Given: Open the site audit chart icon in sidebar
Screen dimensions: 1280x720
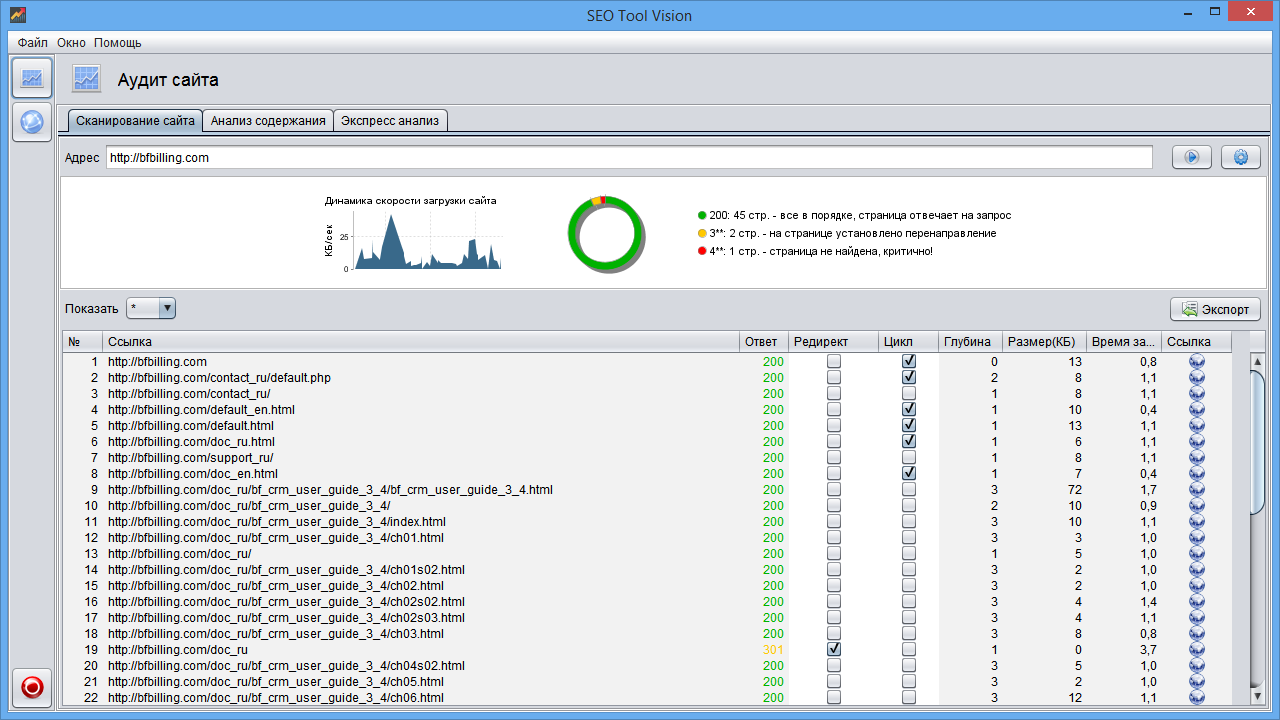Looking at the screenshot, I should click(x=32, y=78).
